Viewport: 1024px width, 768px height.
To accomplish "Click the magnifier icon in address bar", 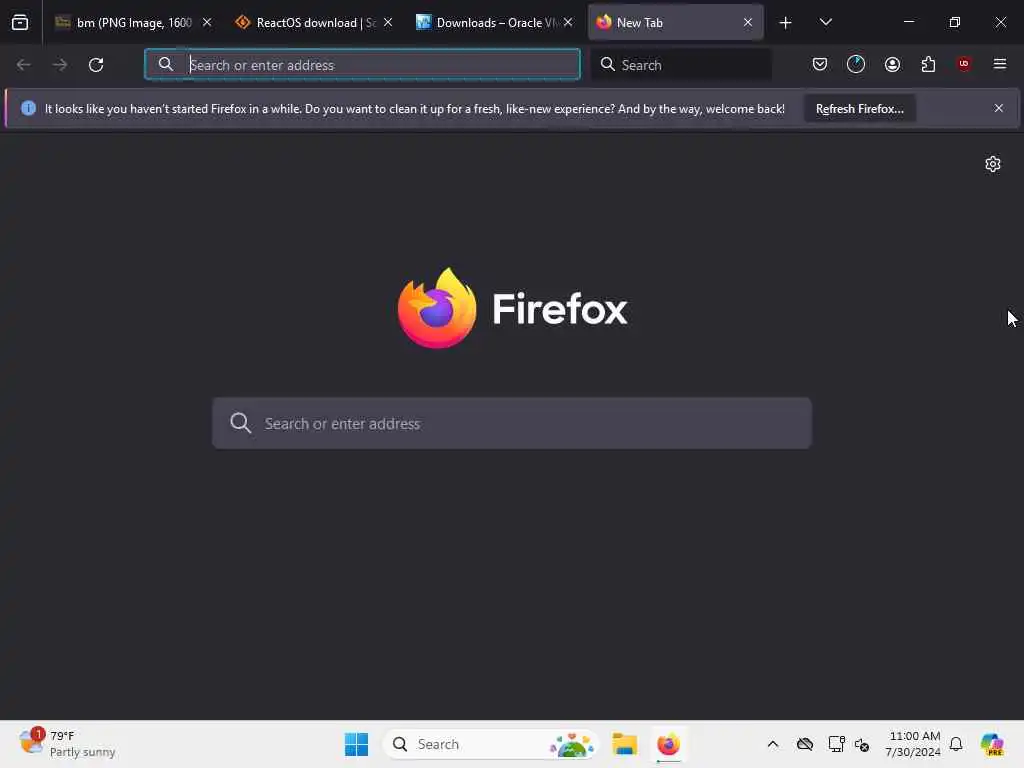I will point(166,64).
